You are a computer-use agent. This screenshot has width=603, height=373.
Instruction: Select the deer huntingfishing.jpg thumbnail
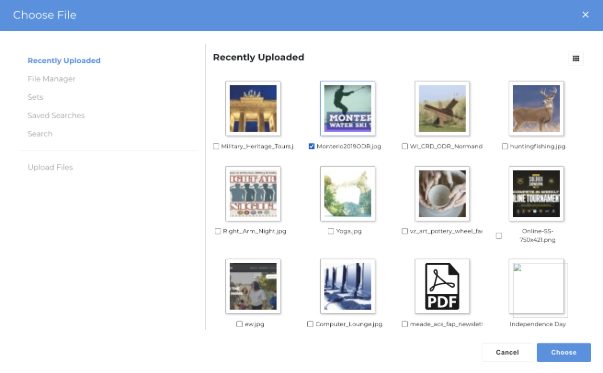click(x=536, y=108)
